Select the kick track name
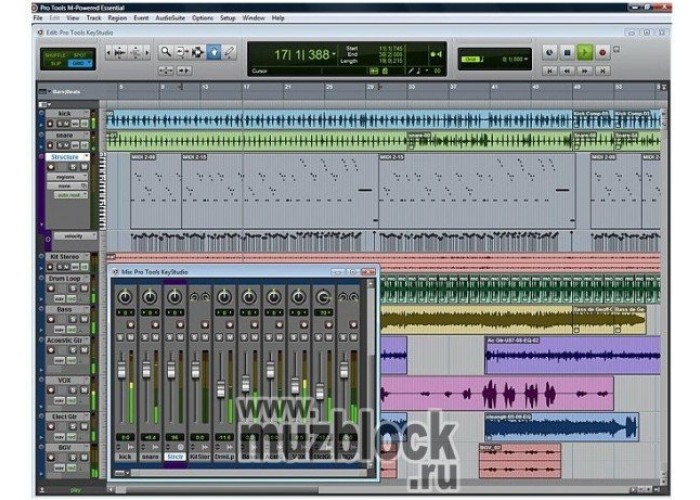Viewport: 700px width, 500px height. [65, 114]
